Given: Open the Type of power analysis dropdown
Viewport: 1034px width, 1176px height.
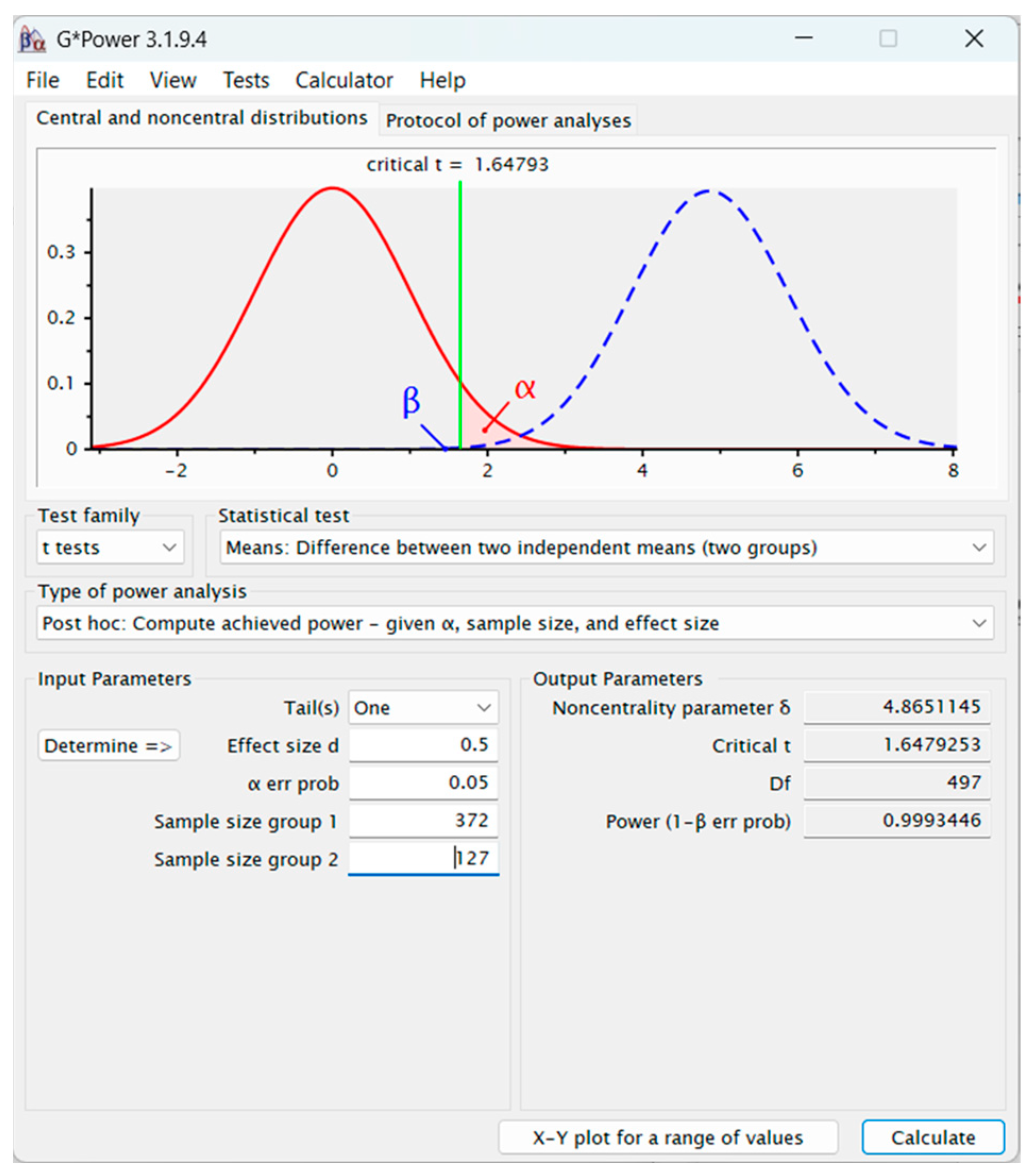Looking at the screenshot, I should (x=514, y=623).
